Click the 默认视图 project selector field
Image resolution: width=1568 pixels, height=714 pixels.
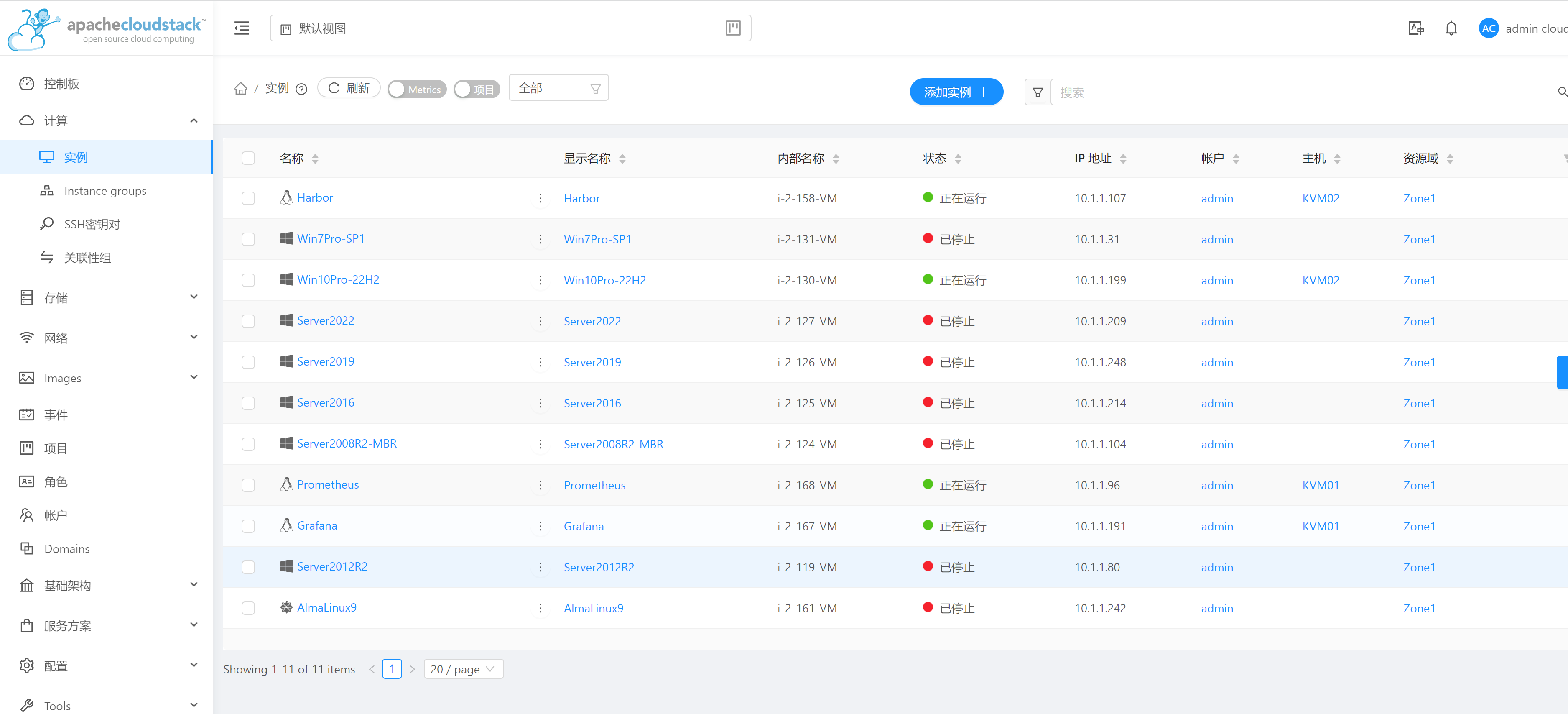[x=510, y=28]
